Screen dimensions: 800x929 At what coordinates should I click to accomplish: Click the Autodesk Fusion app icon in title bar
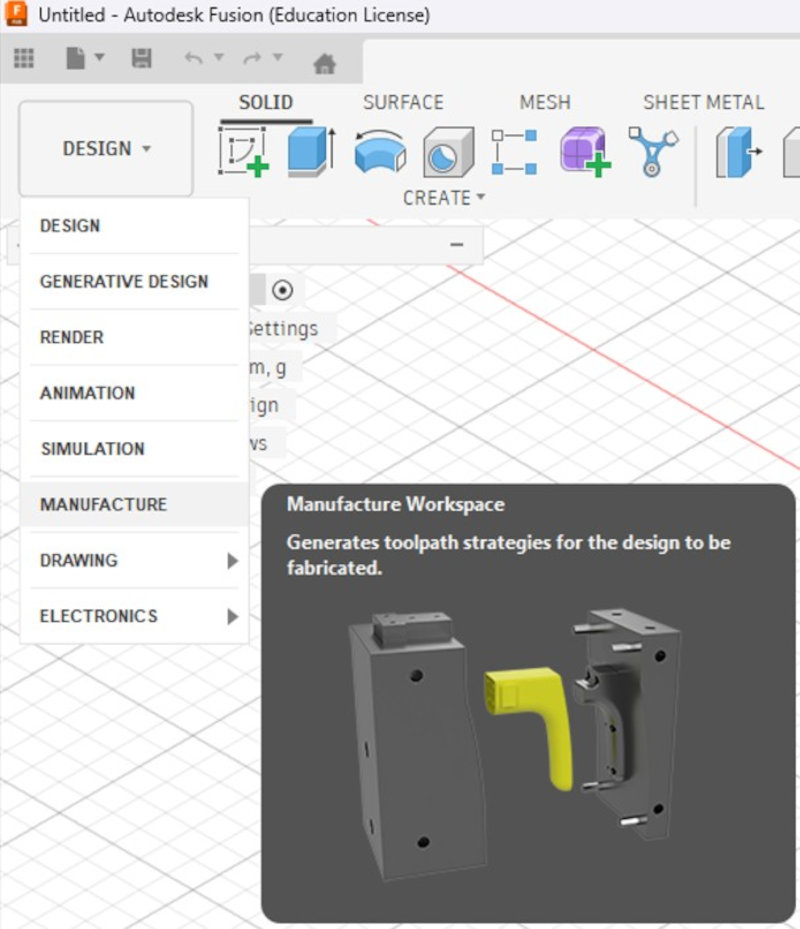(15, 13)
